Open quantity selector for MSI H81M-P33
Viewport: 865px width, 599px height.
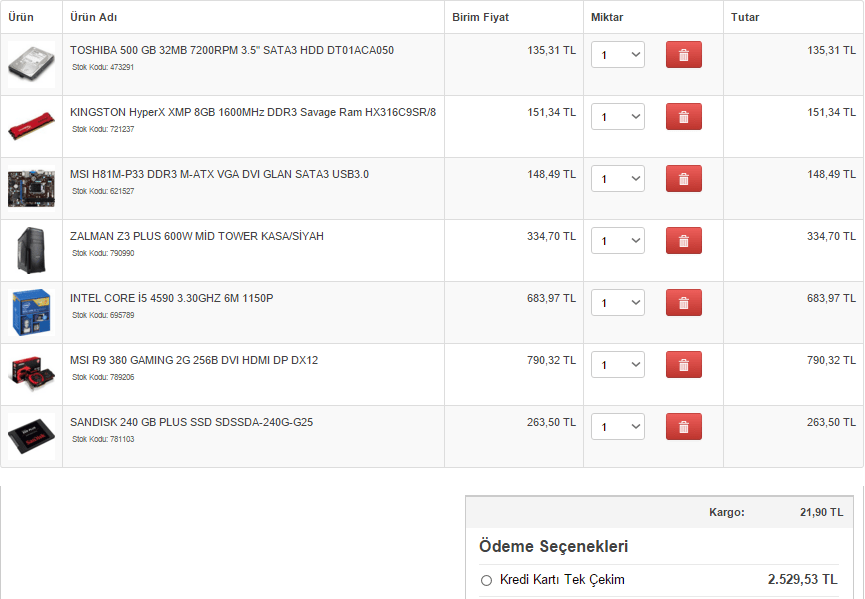[618, 179]
